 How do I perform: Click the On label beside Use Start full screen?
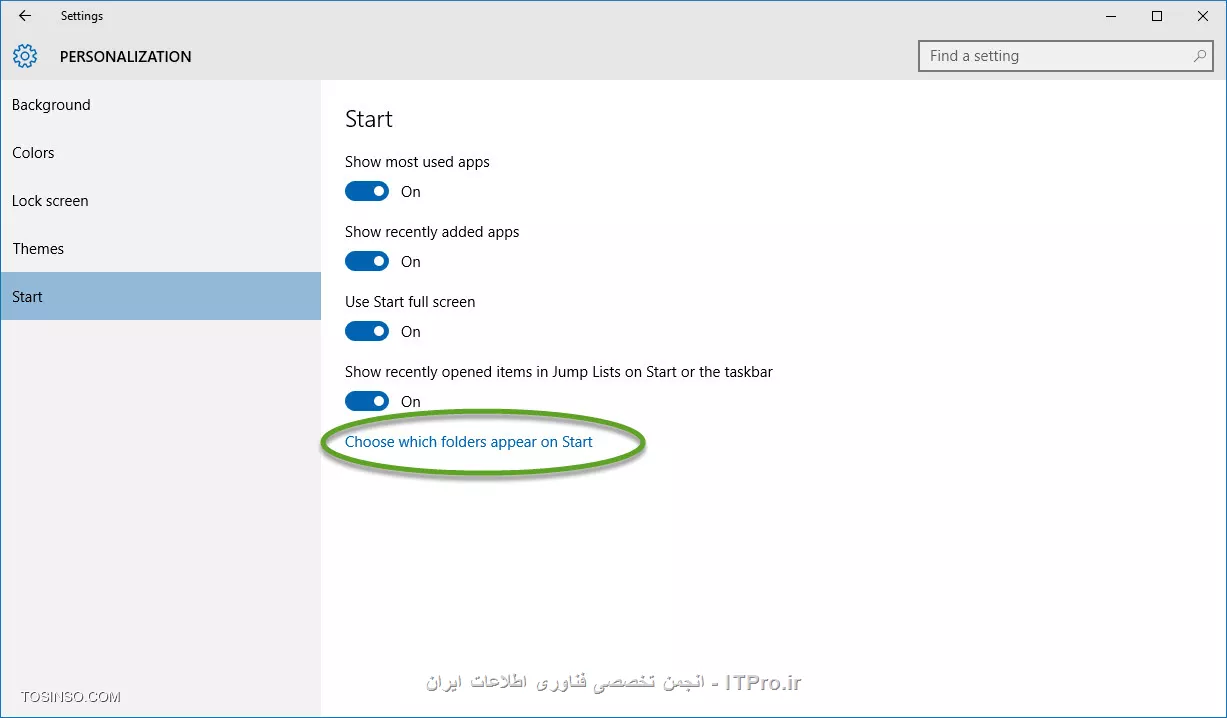click(410, 331)
